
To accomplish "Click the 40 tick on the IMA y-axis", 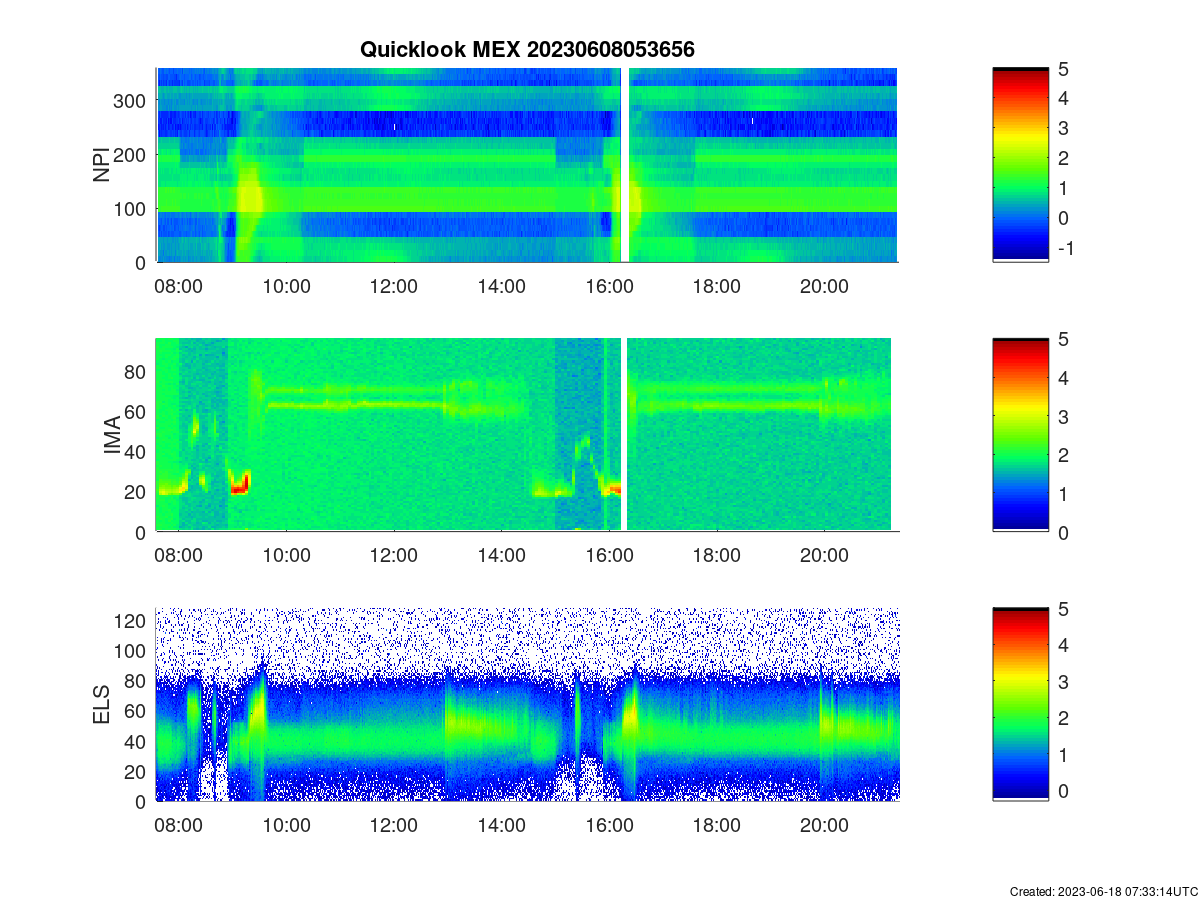I will tap(136, 452).
